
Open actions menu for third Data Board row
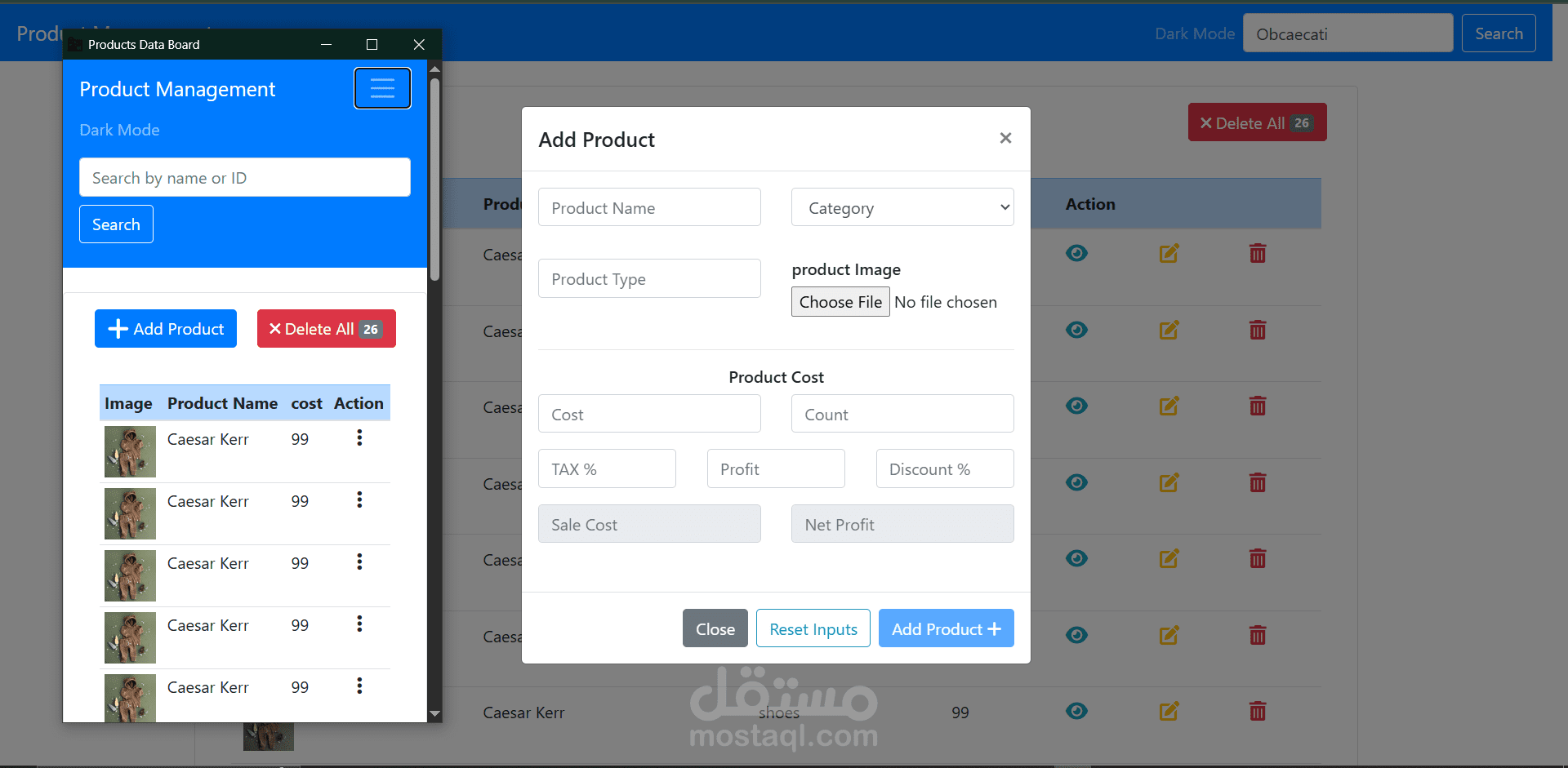(x=359, y=562)
